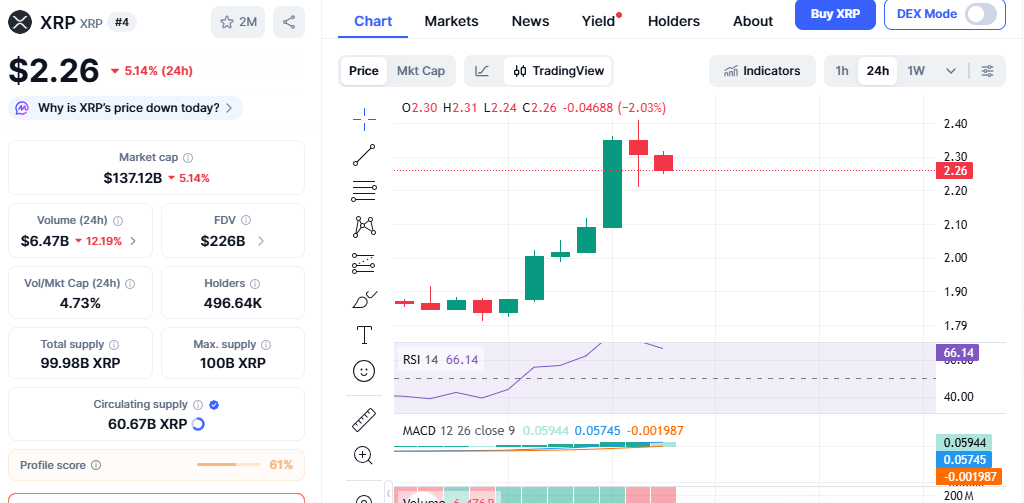1024x503 pixels.
Task: Click the Buy XRP button
Action: tap(835, 14)
